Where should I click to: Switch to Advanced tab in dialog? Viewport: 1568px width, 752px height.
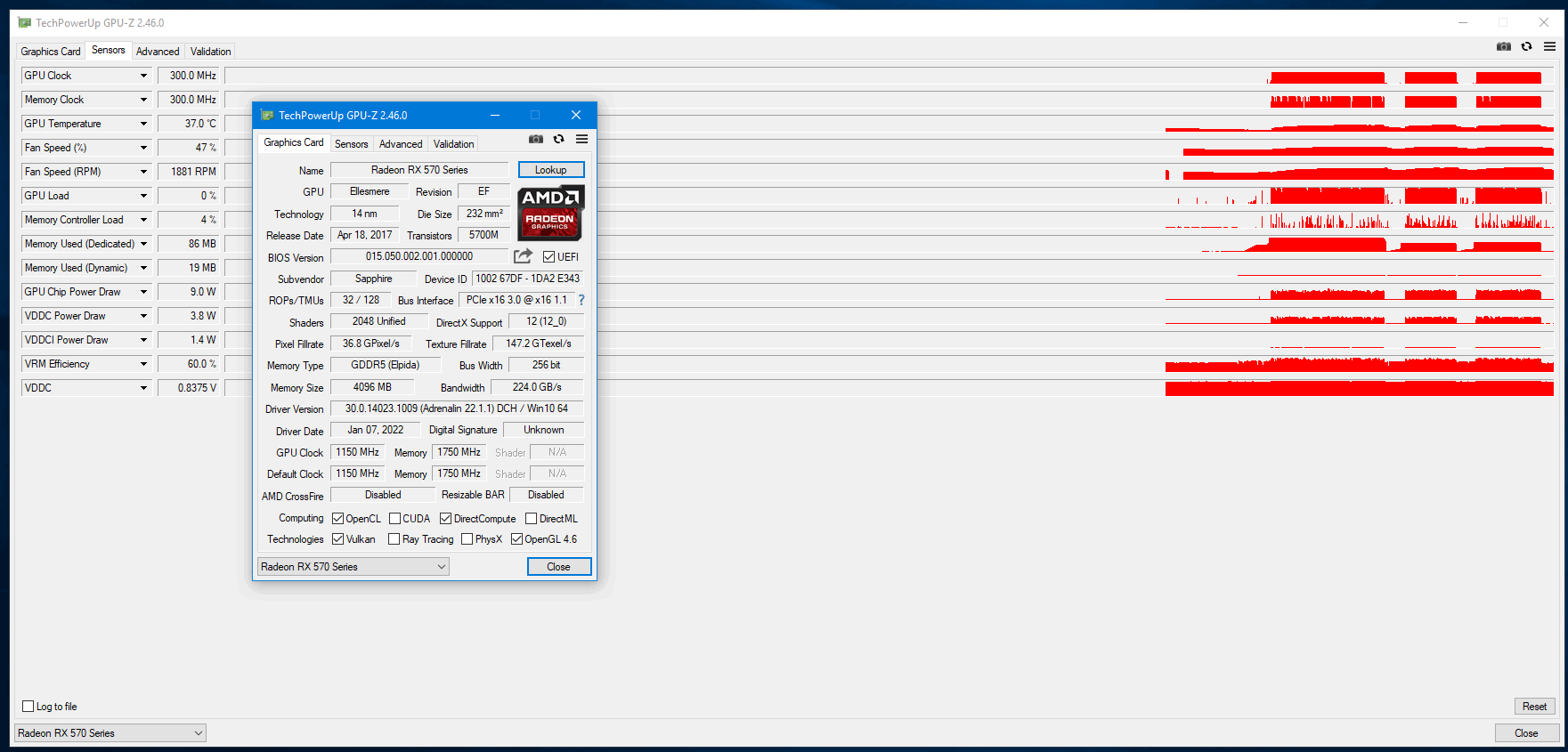[401, 144]
